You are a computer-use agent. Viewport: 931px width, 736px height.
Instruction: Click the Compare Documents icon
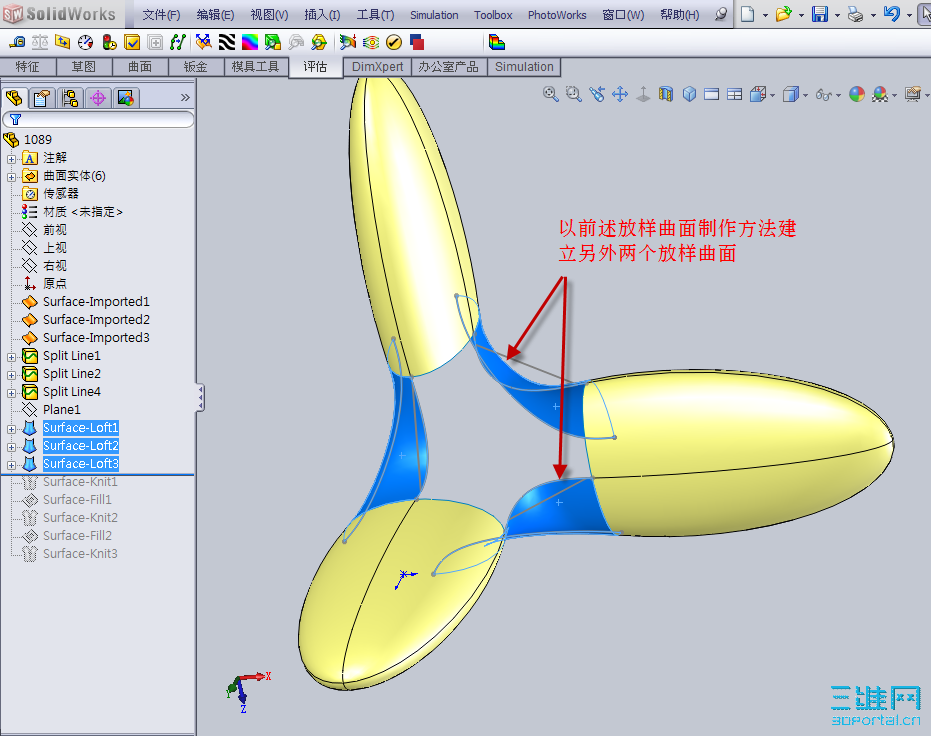(417, 42)
